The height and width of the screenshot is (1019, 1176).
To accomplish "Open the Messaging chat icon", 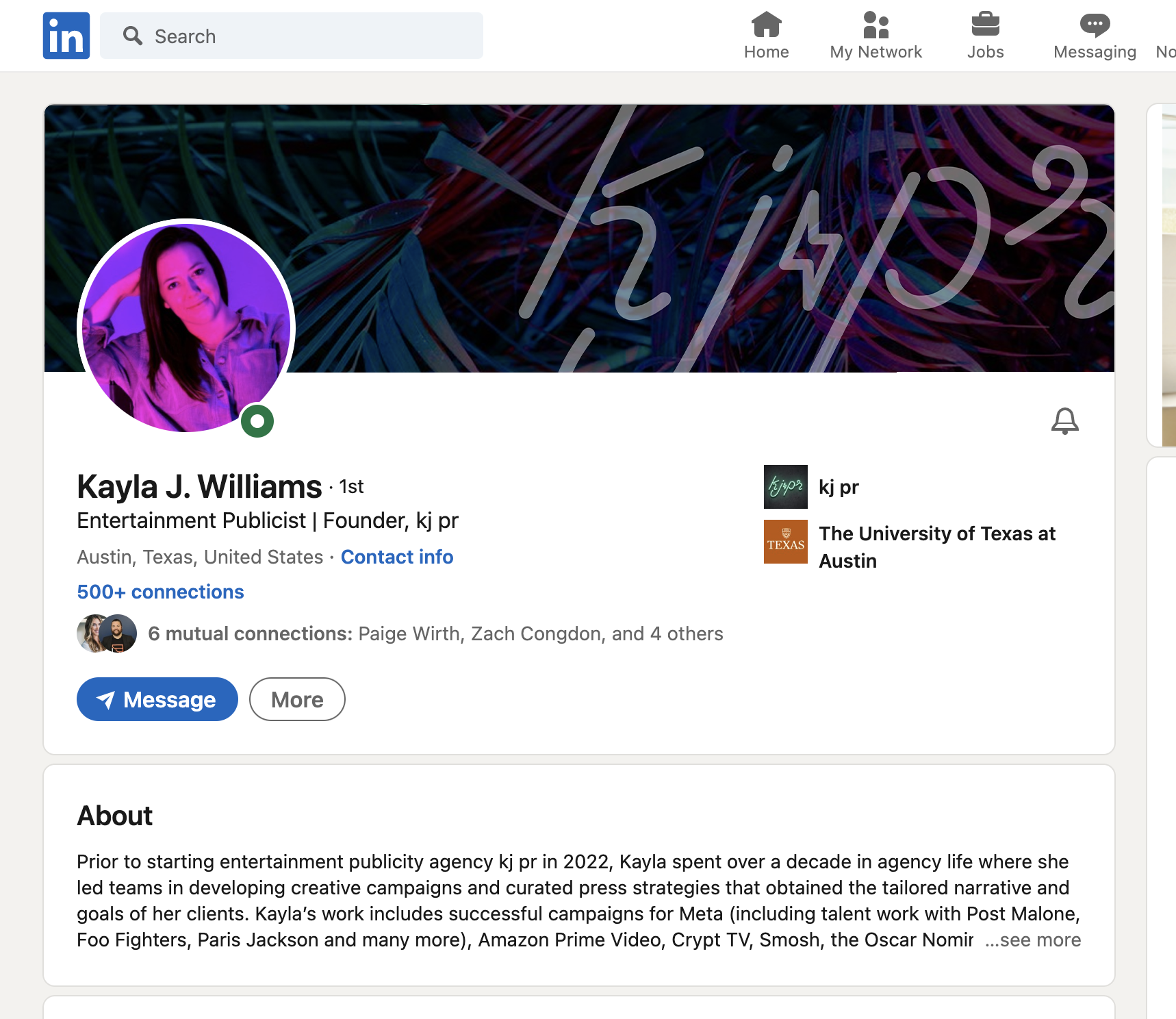I will [x=1095, y=25].
